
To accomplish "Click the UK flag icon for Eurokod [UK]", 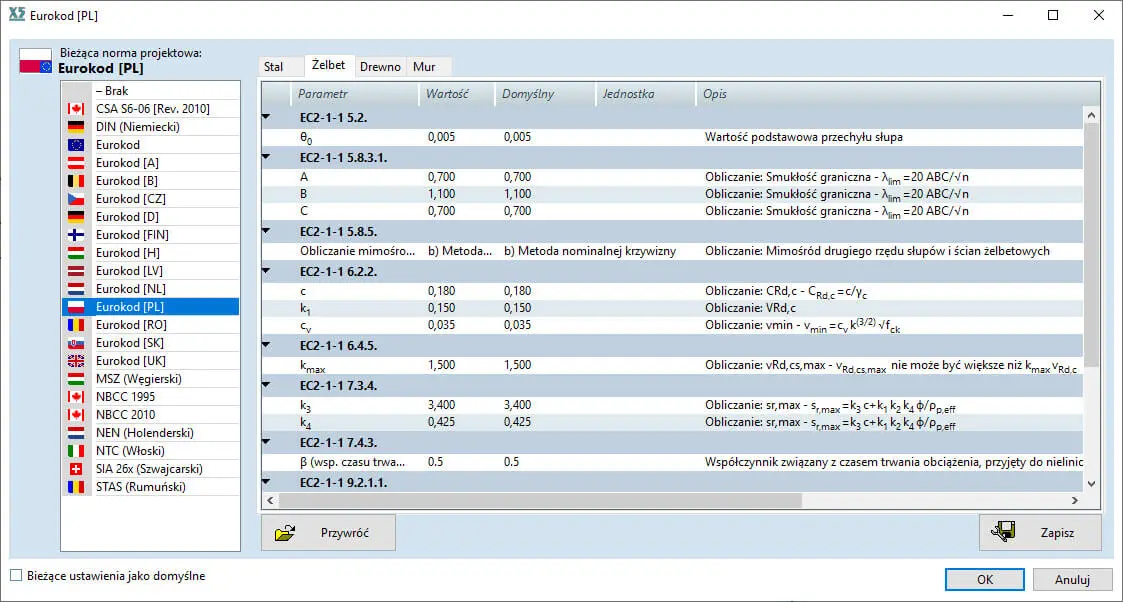I will (75, 361).
